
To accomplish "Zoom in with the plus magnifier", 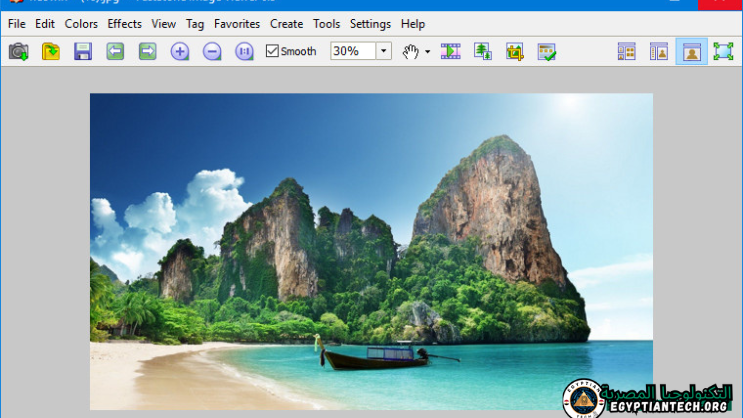I will coord(180,51).
